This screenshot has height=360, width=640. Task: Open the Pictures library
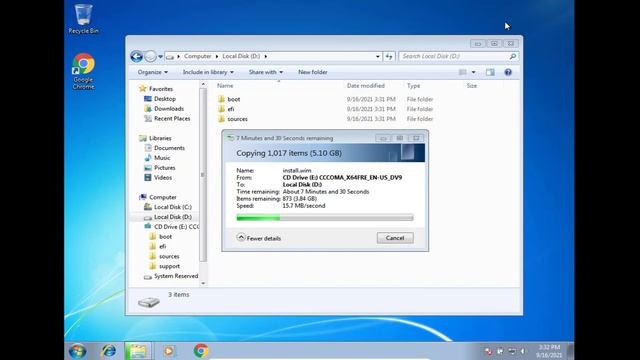pyautogui.click(x=160, y=168)
